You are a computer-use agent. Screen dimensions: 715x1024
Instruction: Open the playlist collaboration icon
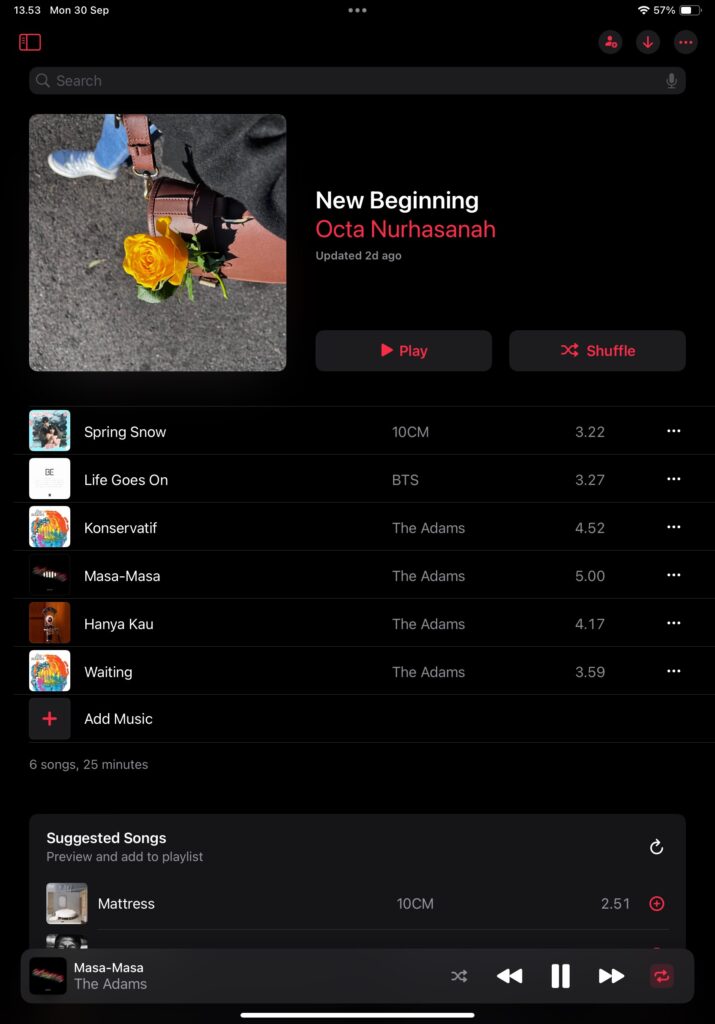(x=611, y=42)
